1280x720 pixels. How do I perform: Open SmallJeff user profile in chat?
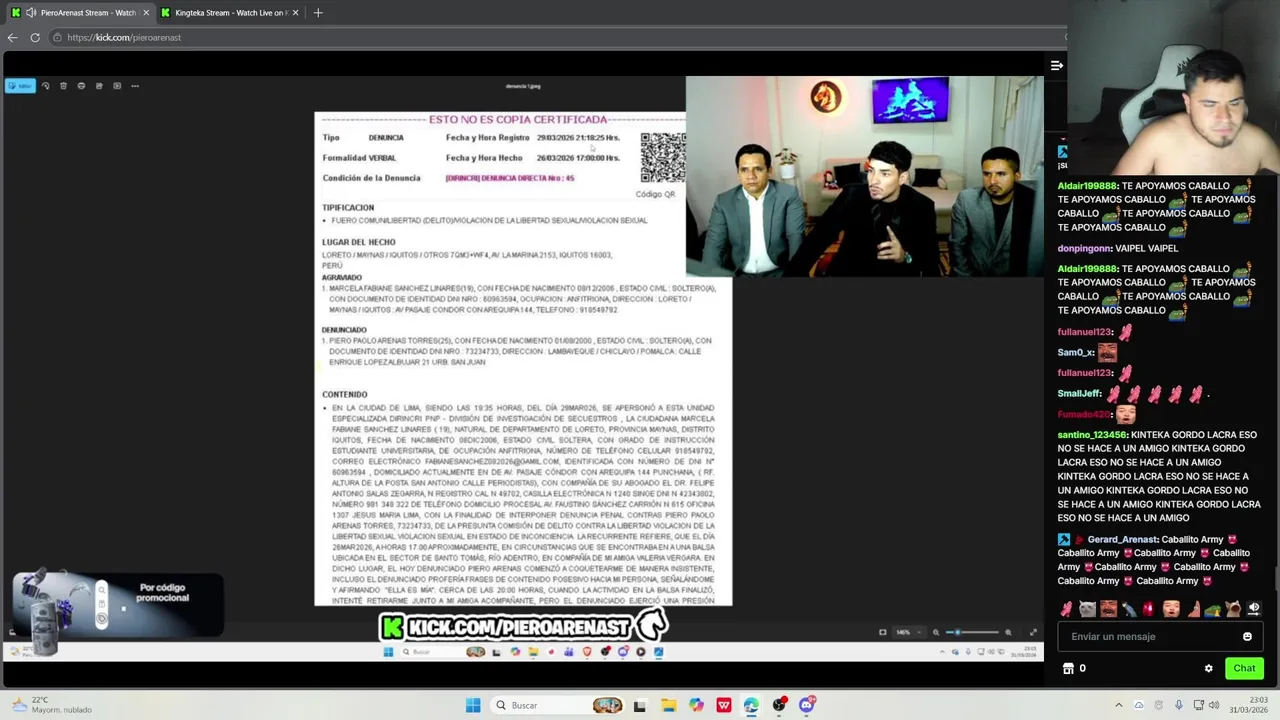[1079, 394]
